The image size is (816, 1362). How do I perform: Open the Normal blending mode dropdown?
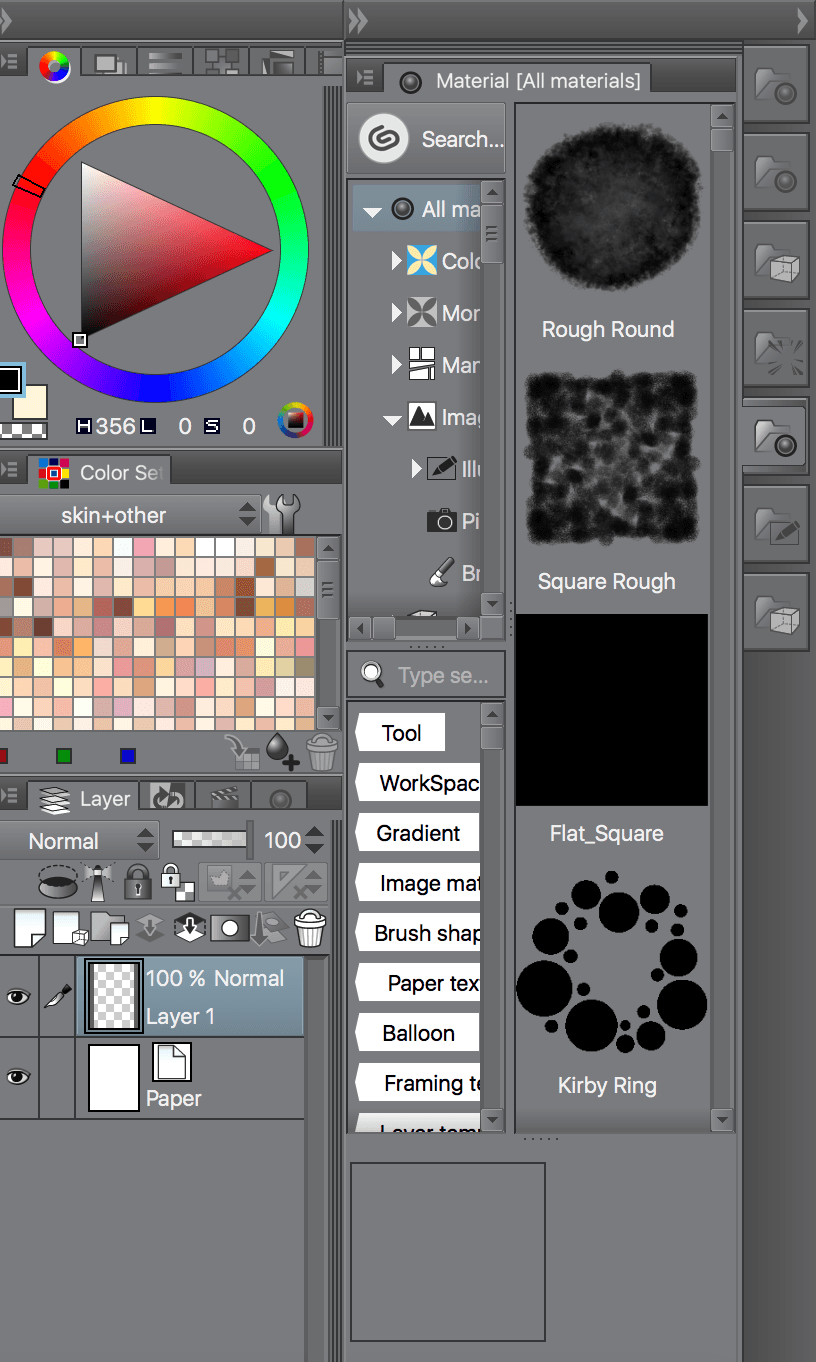tap(80, 840)
